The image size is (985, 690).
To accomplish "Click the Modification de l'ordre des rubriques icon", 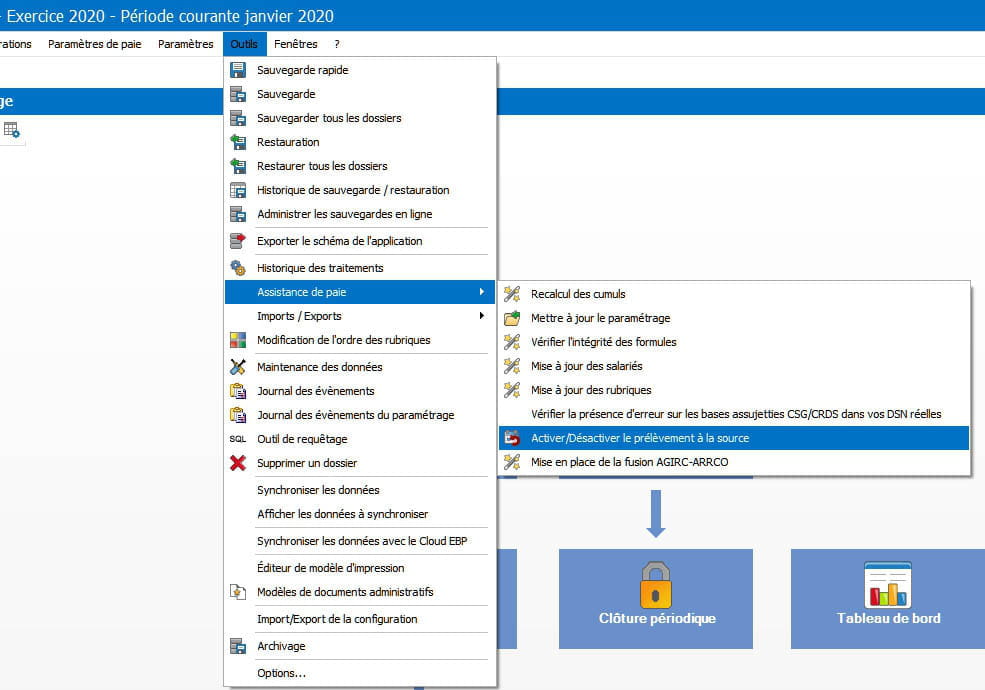I will tap(238, 340).
